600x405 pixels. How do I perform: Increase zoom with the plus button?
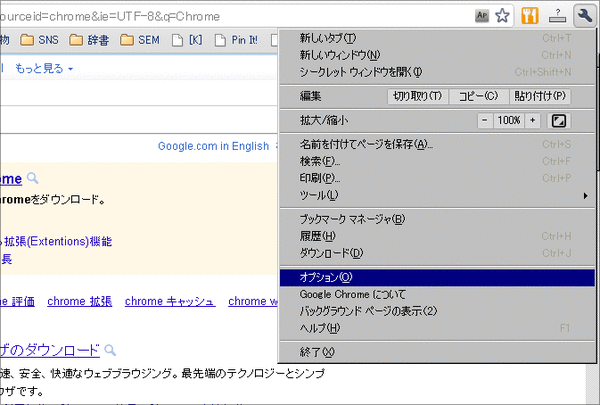[x=533, y=121]
